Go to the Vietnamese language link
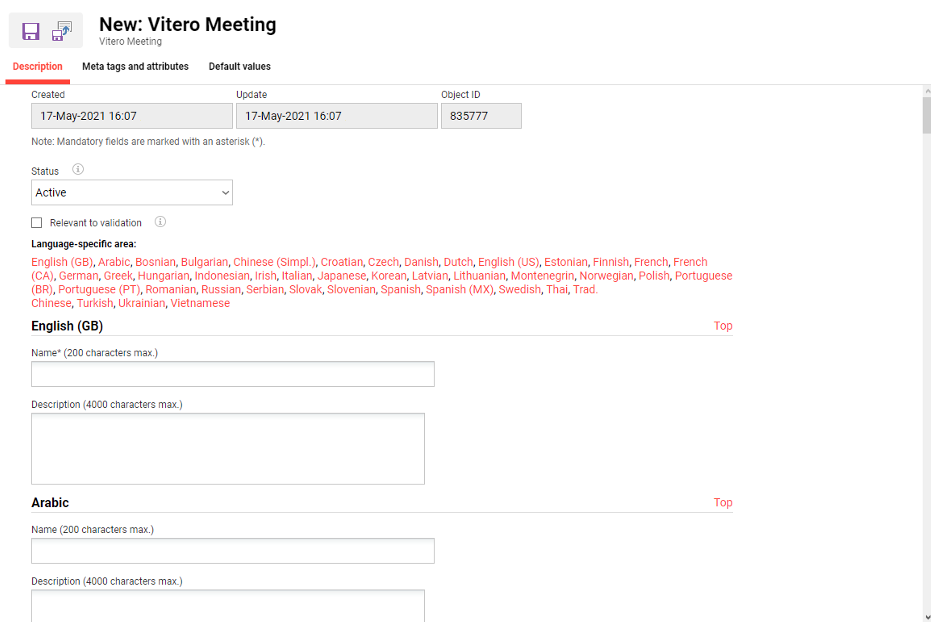This screenshot has width=931, height=622. [x=200, y=303]
